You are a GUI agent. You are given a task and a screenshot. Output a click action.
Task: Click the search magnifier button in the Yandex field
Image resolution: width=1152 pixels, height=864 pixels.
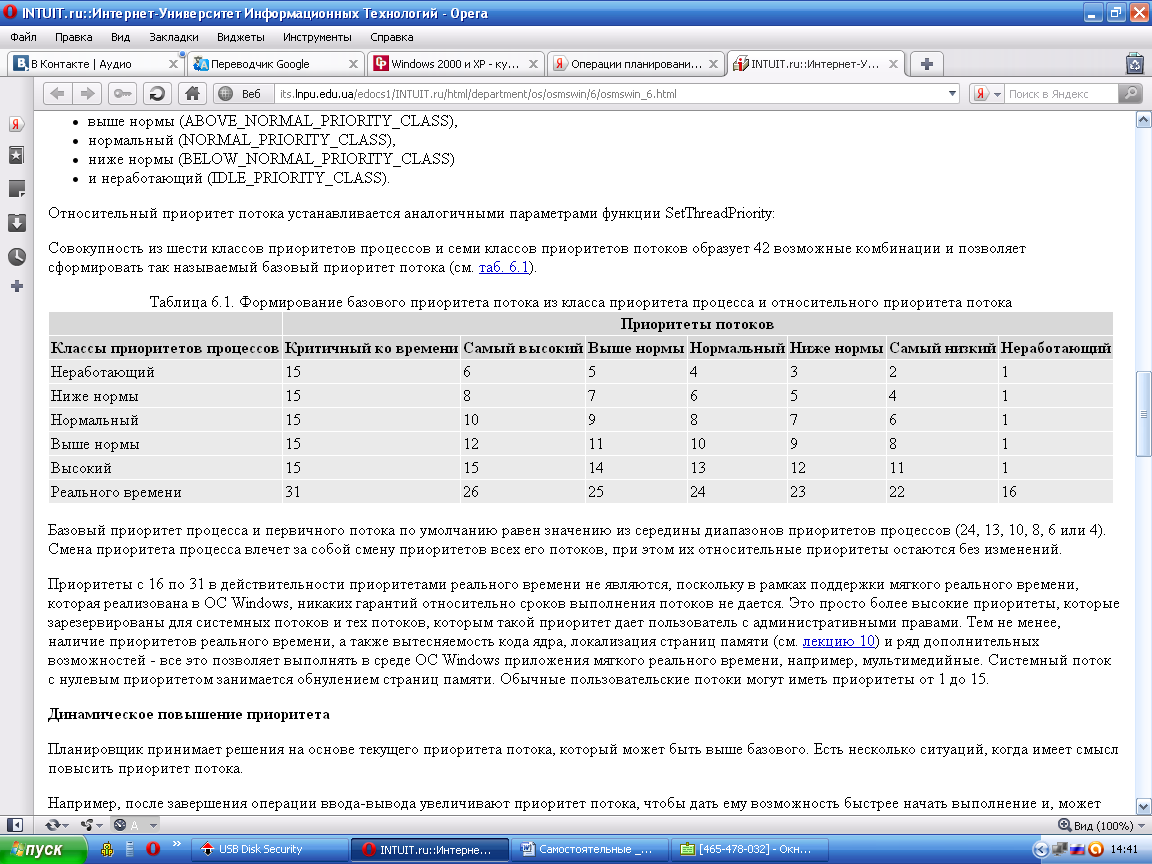[x=1130, y=93]
